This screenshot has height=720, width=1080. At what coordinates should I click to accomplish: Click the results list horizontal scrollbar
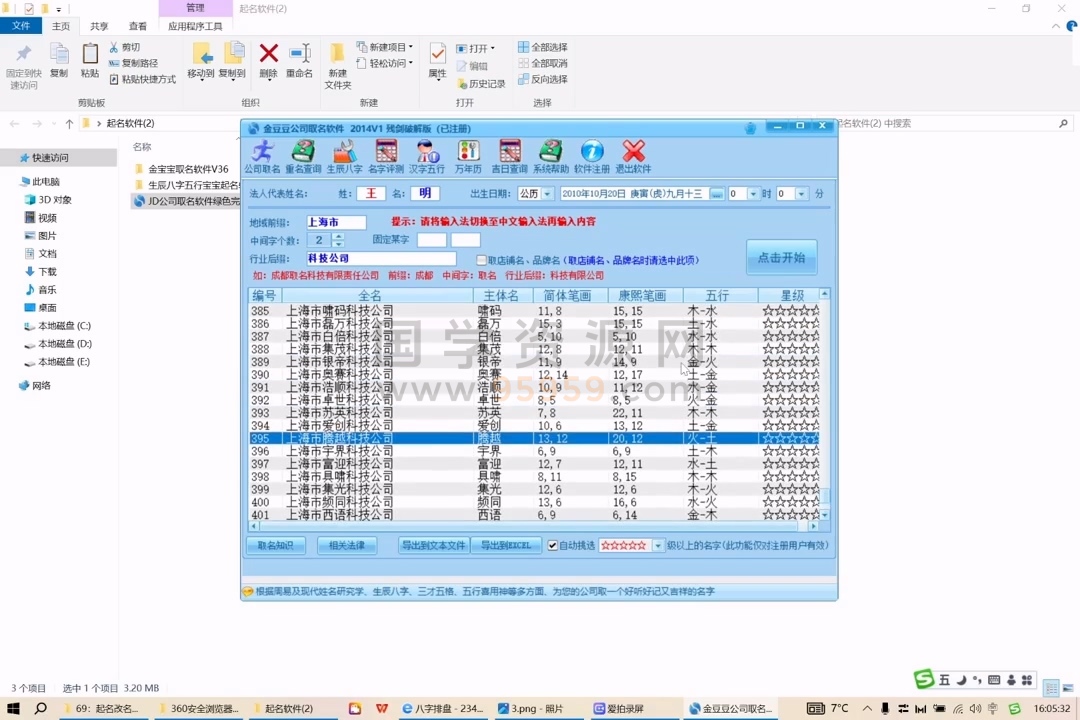coord(533,526)
